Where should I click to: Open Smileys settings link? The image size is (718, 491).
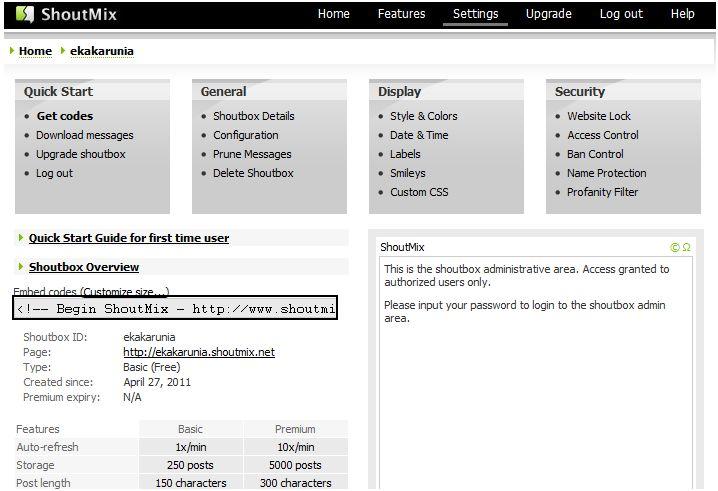(408, 173)
